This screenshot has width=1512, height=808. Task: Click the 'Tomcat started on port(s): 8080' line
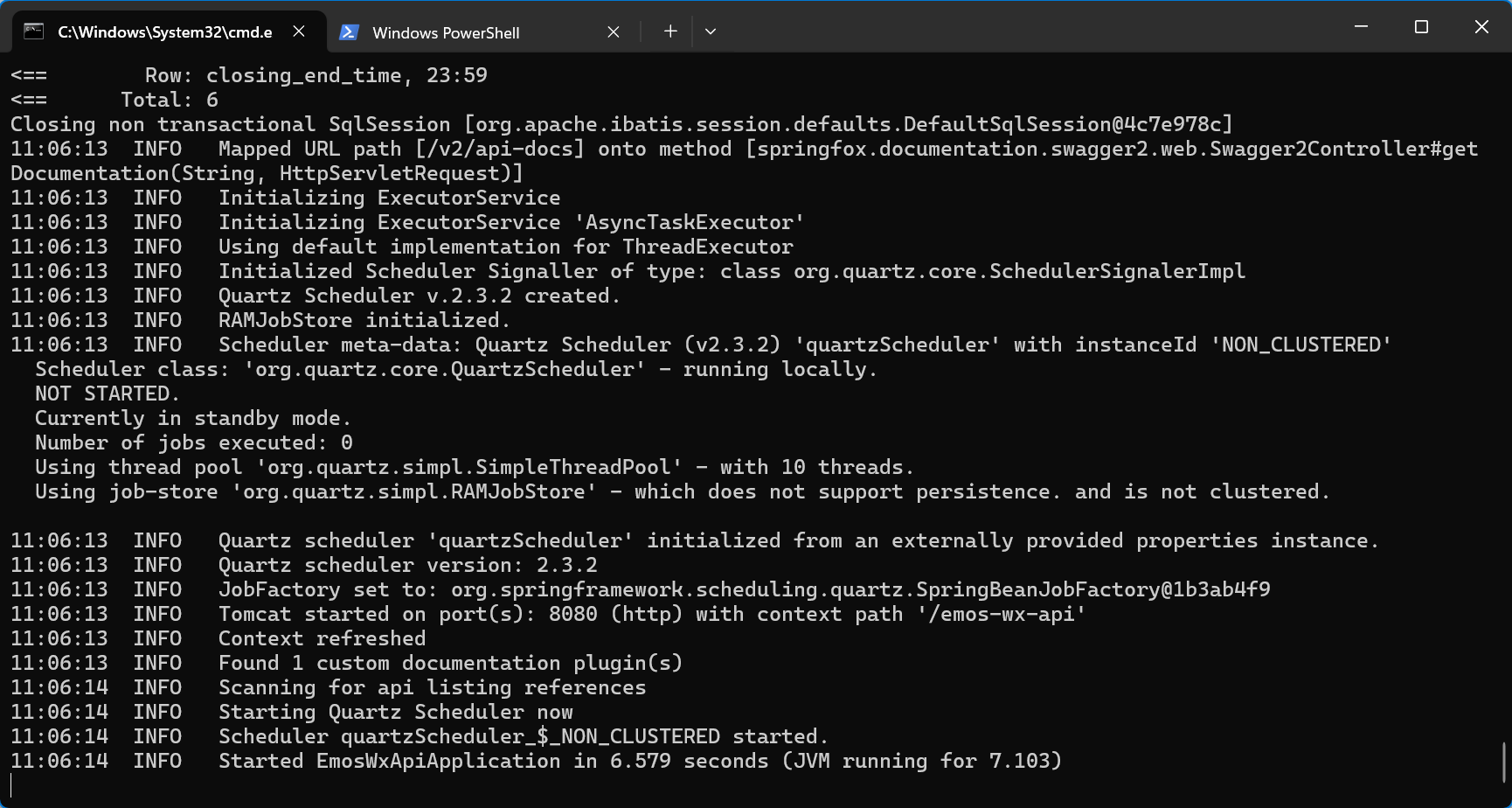coord(651,614)
